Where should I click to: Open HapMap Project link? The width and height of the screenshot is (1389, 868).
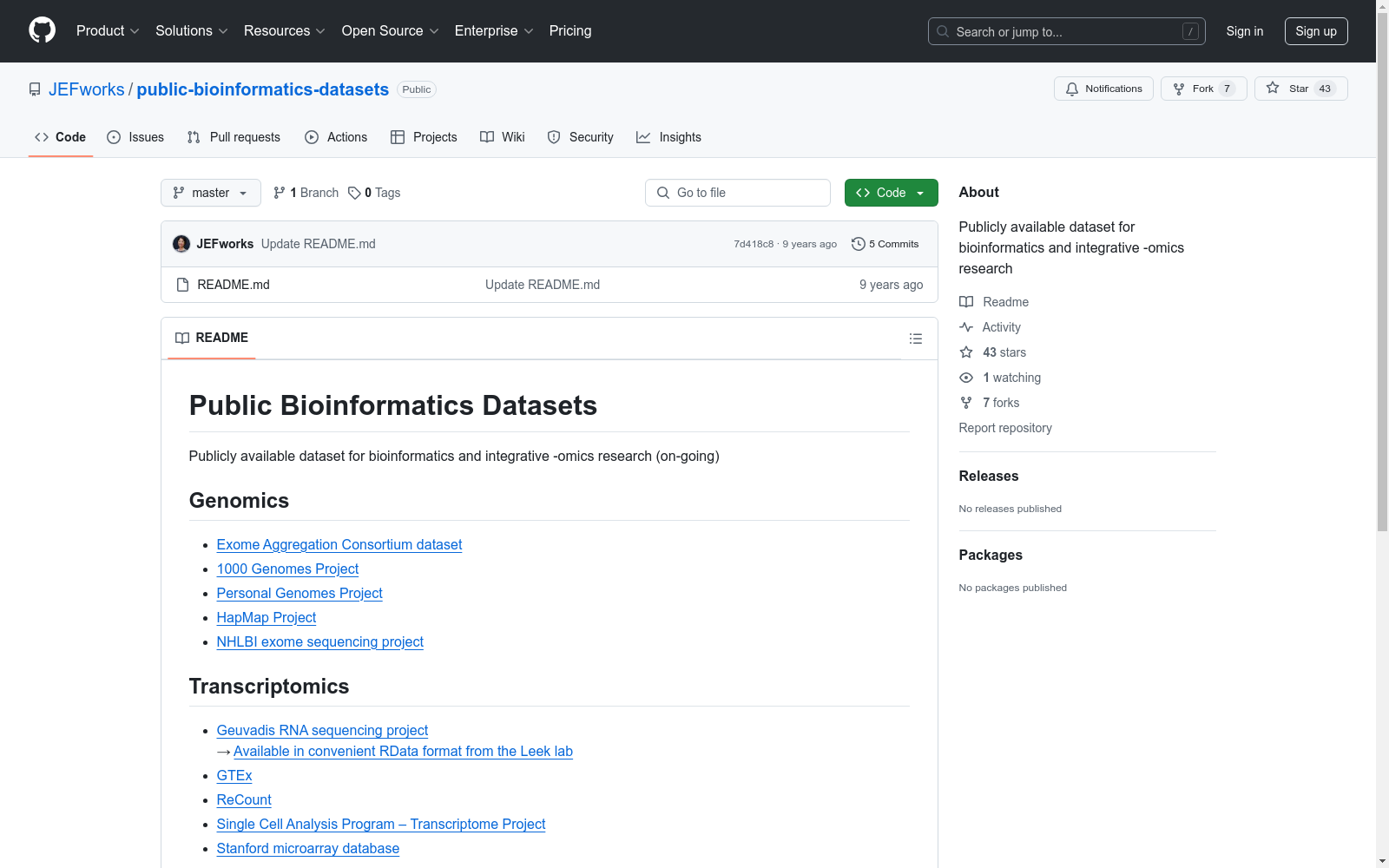tap(267, 617)
